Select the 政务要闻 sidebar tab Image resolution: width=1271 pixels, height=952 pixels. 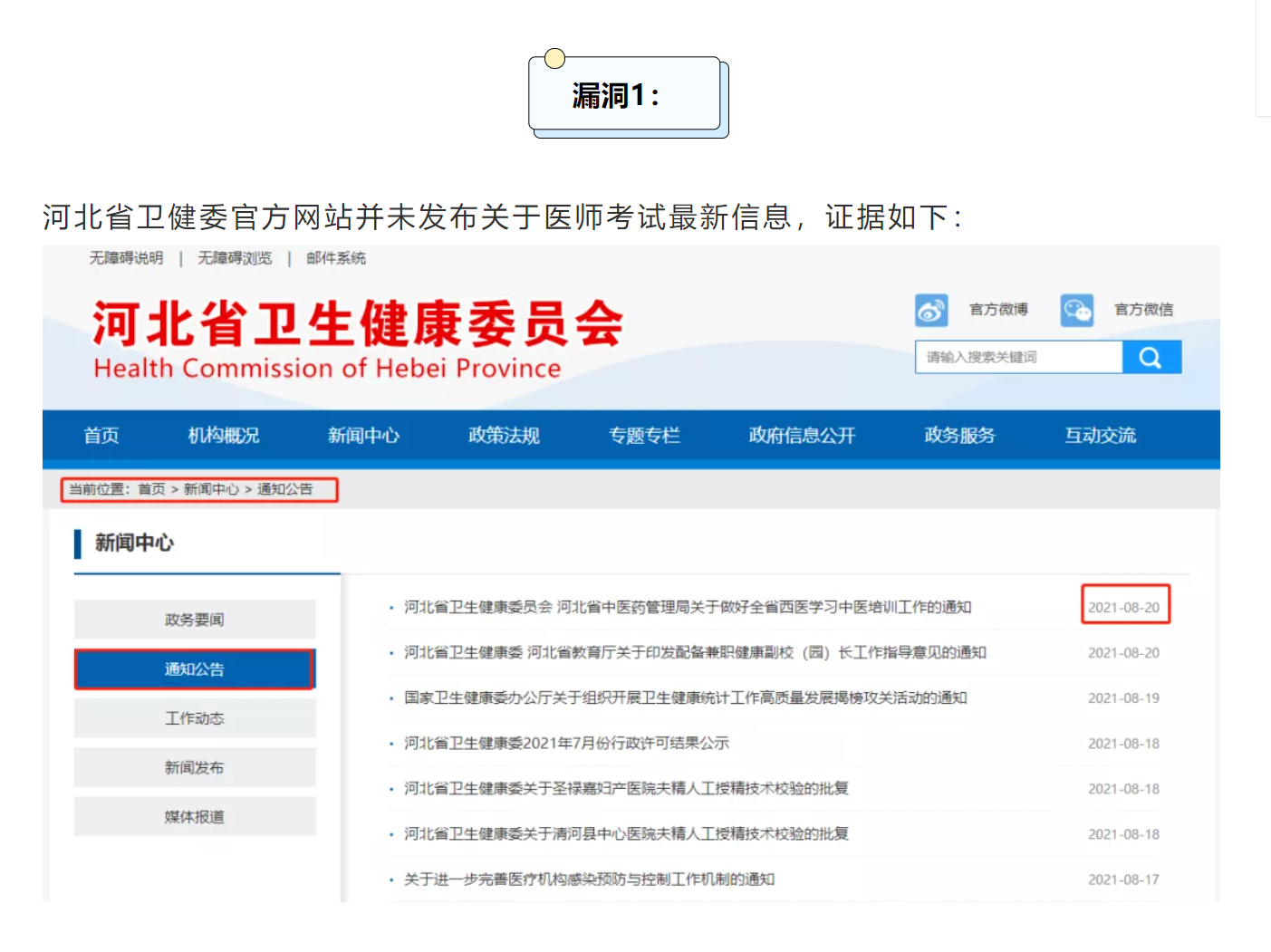point(195,620)
